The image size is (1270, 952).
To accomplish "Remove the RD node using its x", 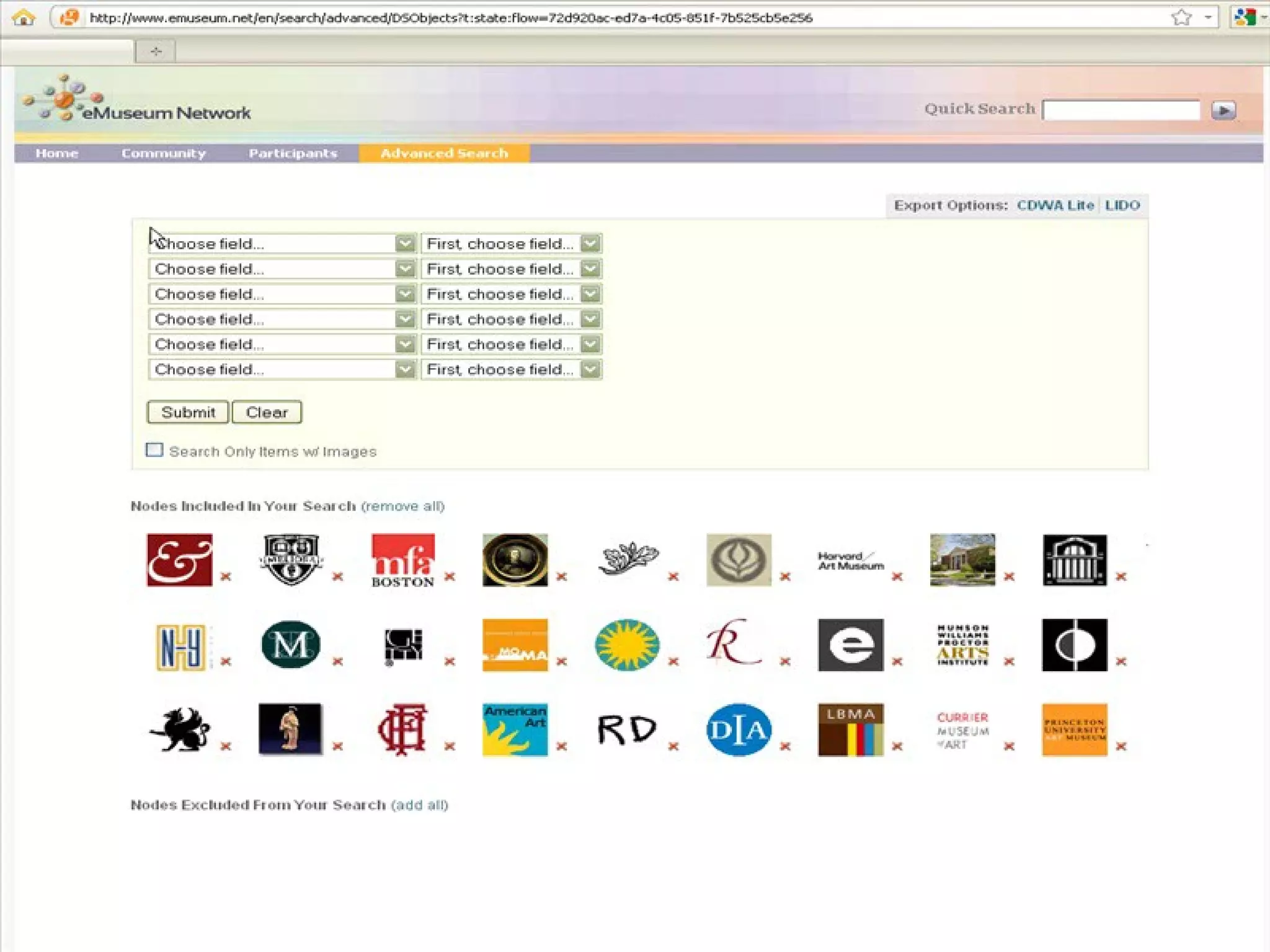I will pos(673,746).
